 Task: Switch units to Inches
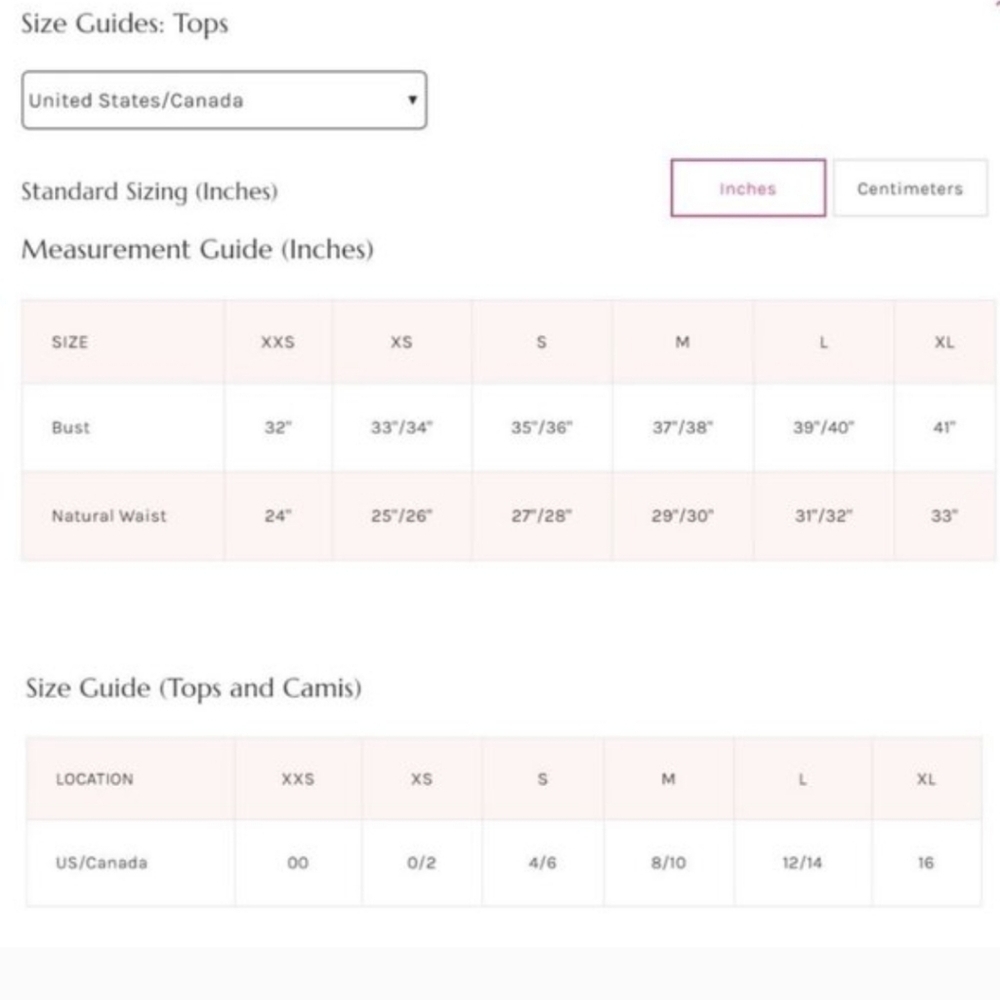pyautogui.click(x=748, y=188)
